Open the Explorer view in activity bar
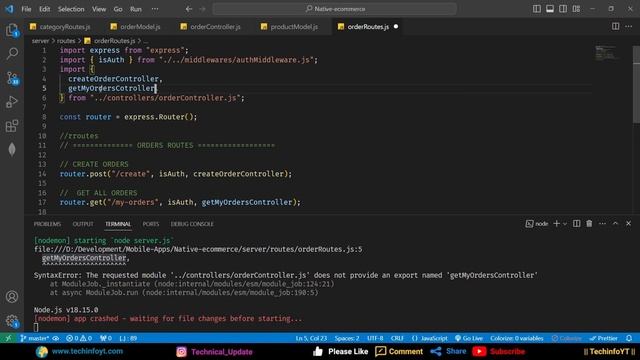This screenshot has width=640, height=360. pos(12,30)
